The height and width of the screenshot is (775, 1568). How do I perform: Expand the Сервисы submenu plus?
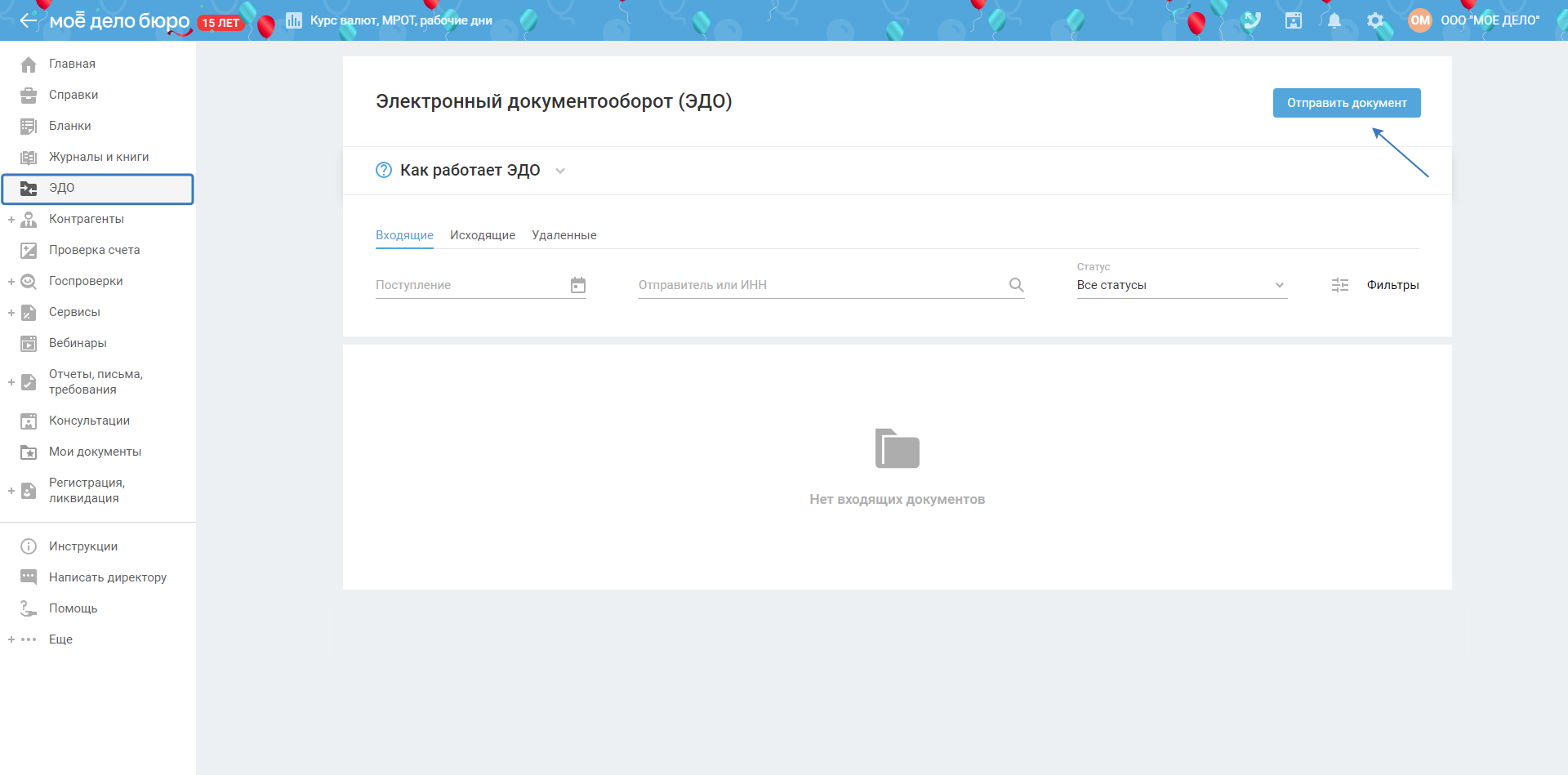(11, 313)
